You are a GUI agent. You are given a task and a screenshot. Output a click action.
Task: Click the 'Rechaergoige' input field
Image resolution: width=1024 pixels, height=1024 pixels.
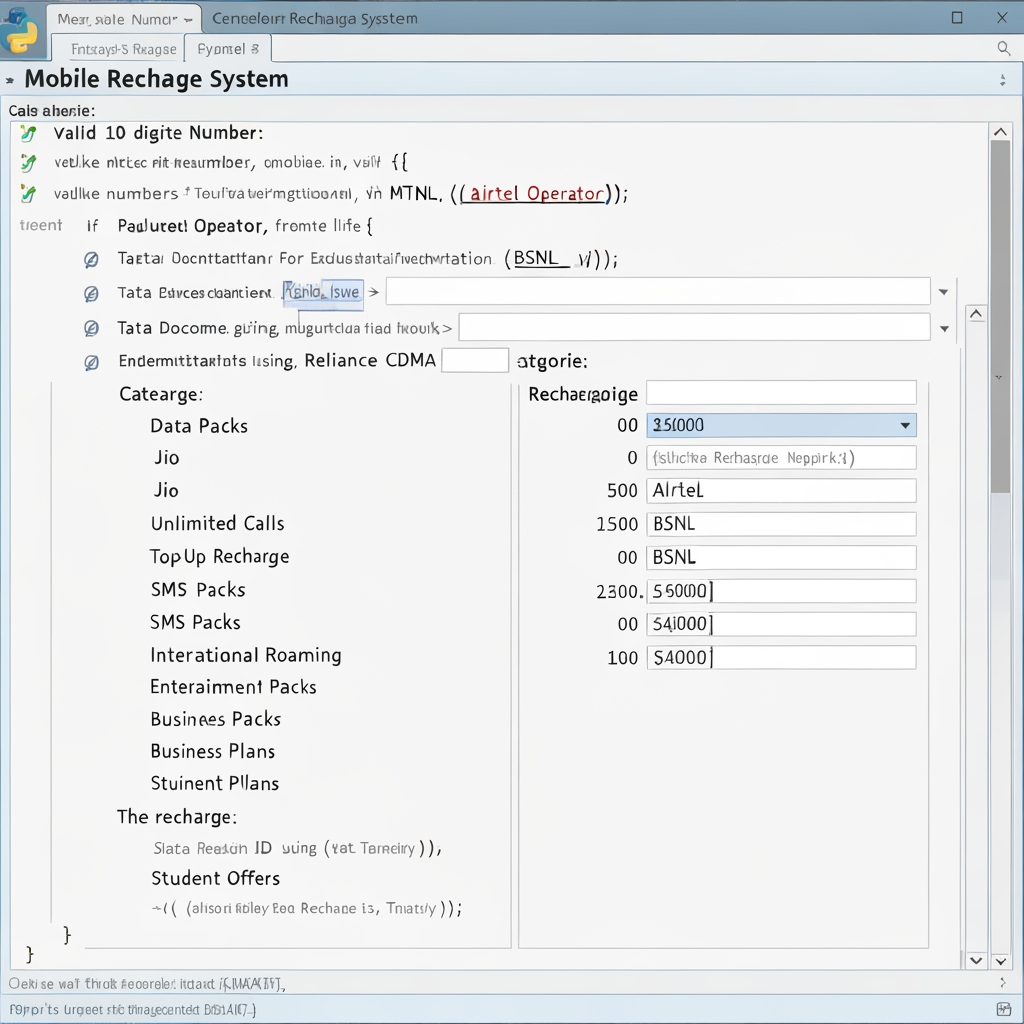[781, 393]
